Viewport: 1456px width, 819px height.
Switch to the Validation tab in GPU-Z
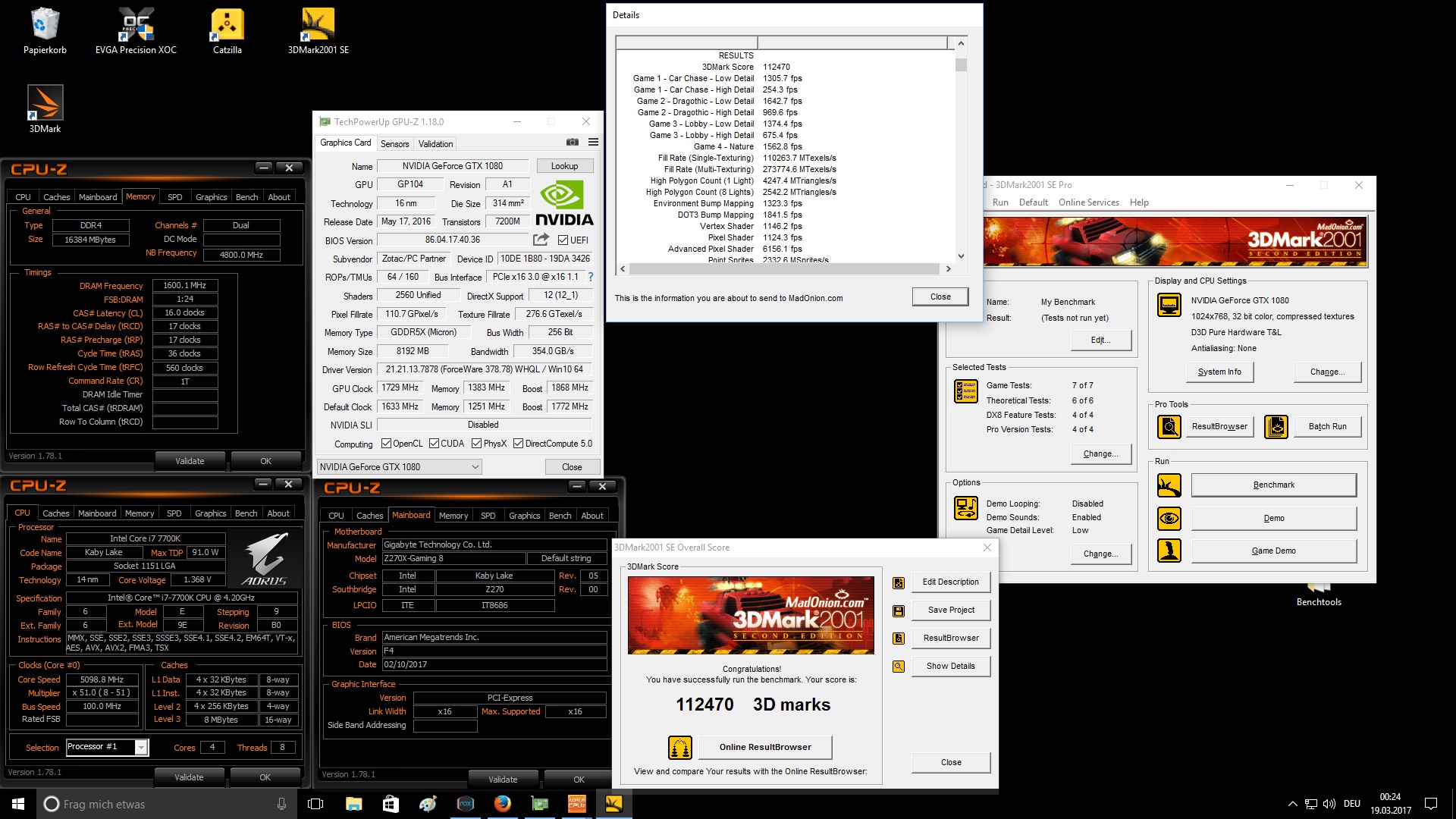point(435,143)
